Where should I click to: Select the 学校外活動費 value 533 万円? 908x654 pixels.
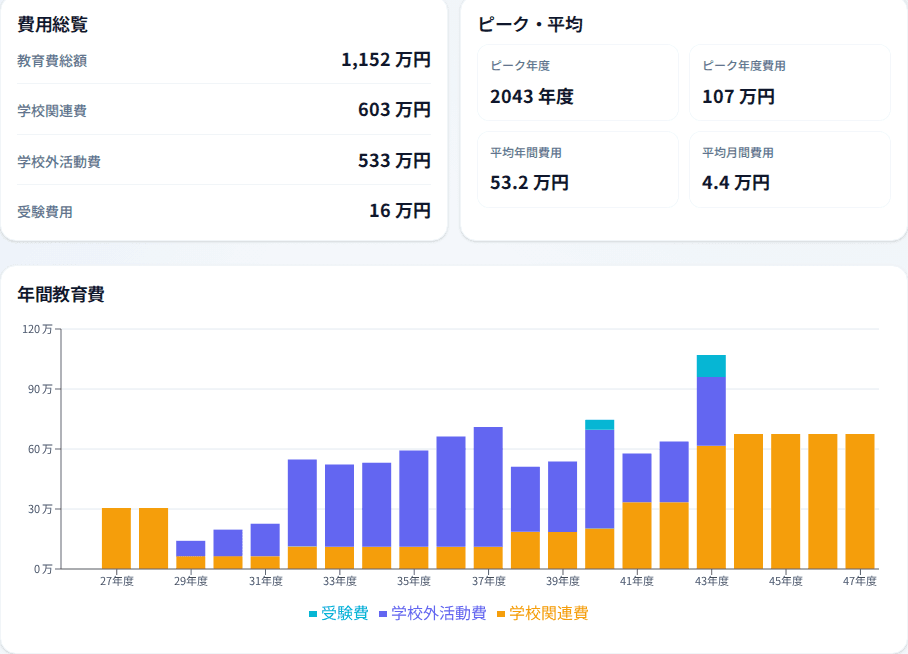pyautogui.click(x=394, y=160)
